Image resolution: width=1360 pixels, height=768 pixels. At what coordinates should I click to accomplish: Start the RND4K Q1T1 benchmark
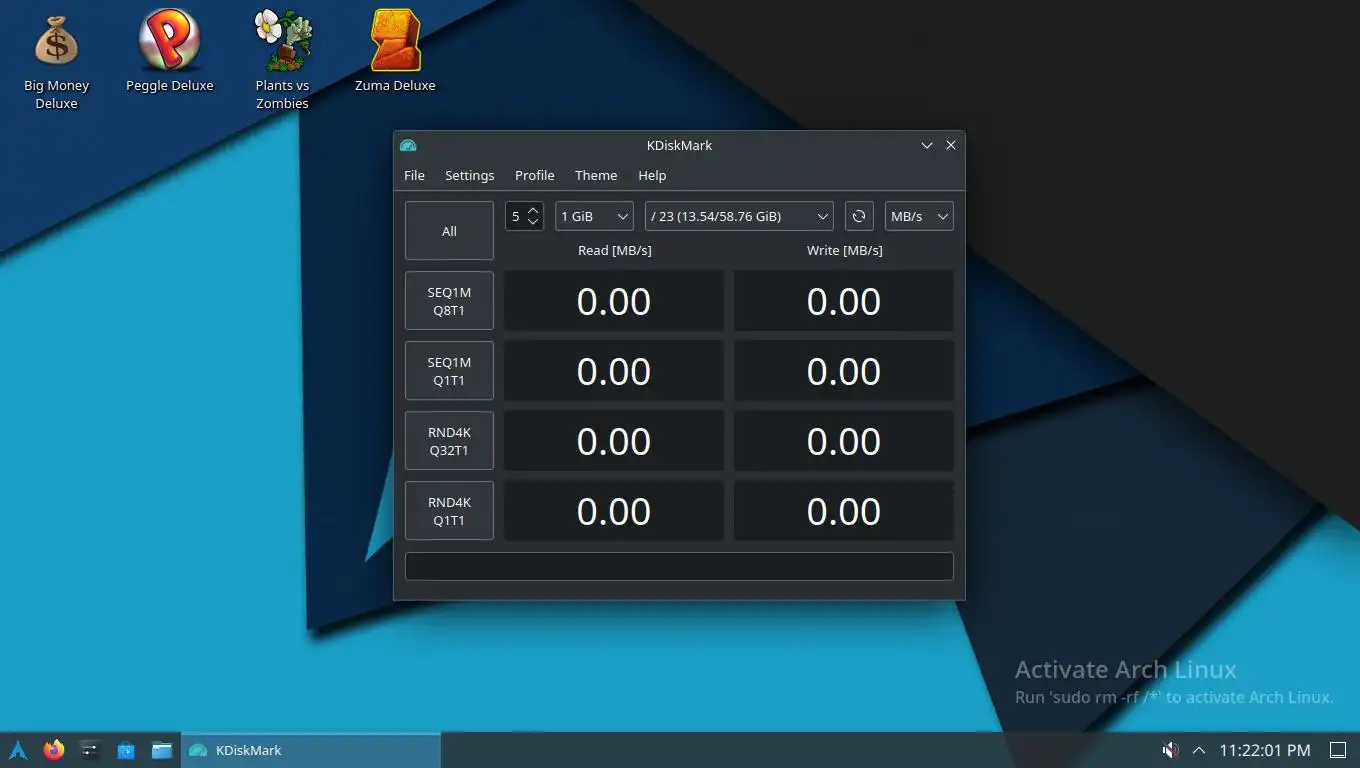pos(449,511)
